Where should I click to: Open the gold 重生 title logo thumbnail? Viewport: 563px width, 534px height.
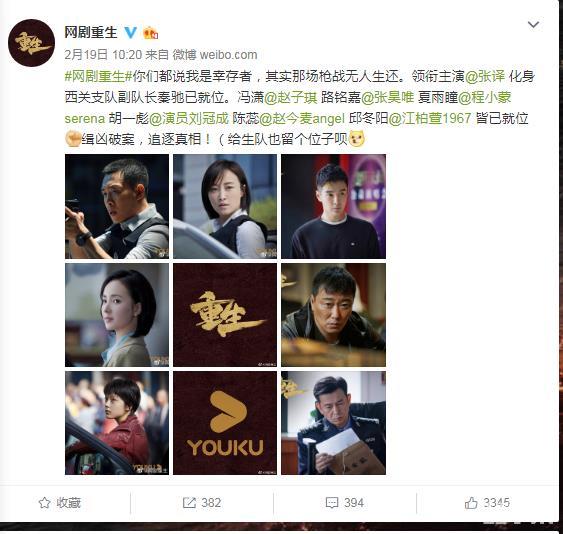point(225,315)
